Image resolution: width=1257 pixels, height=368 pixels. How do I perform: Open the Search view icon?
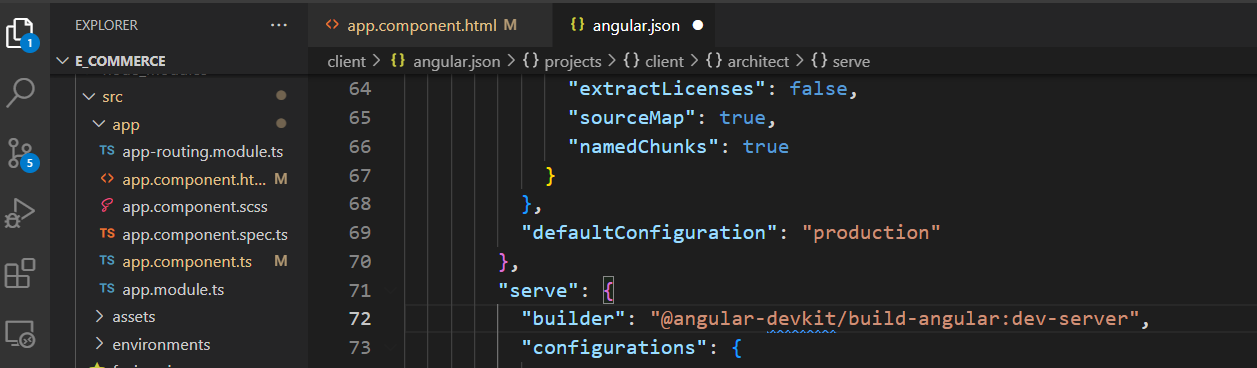point(21,93)
